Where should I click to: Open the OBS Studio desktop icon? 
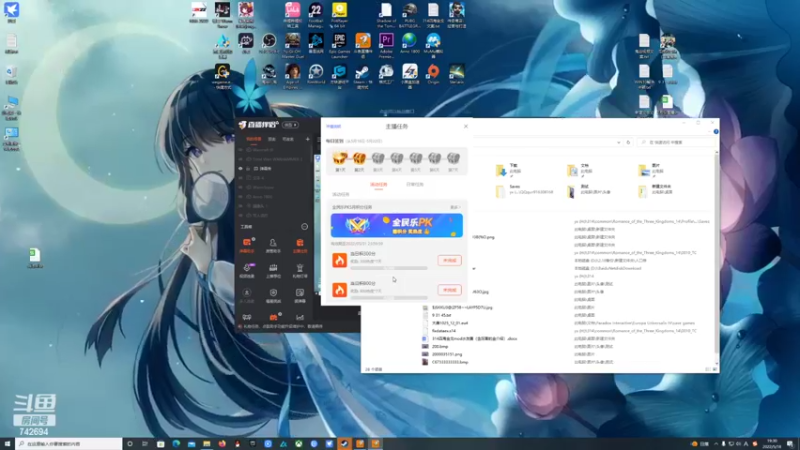tap(269, 43)
